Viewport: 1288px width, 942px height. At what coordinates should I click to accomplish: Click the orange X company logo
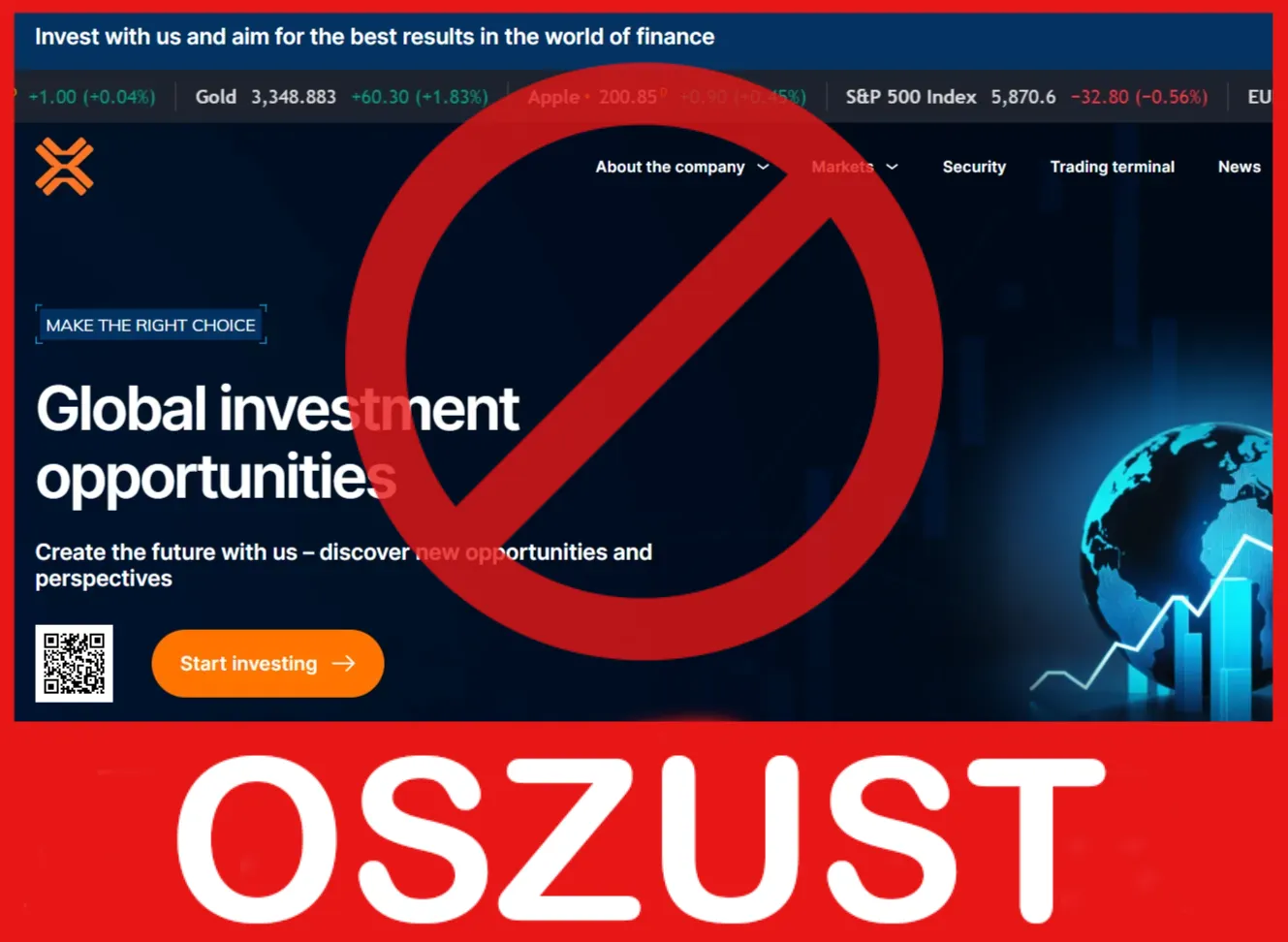pyautogui.click(x=65, y=167)
